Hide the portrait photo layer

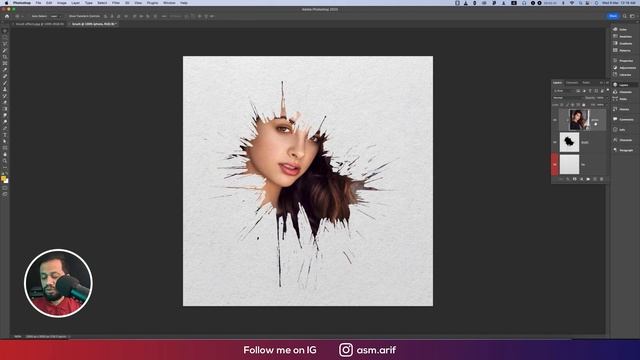coord(555,120)
